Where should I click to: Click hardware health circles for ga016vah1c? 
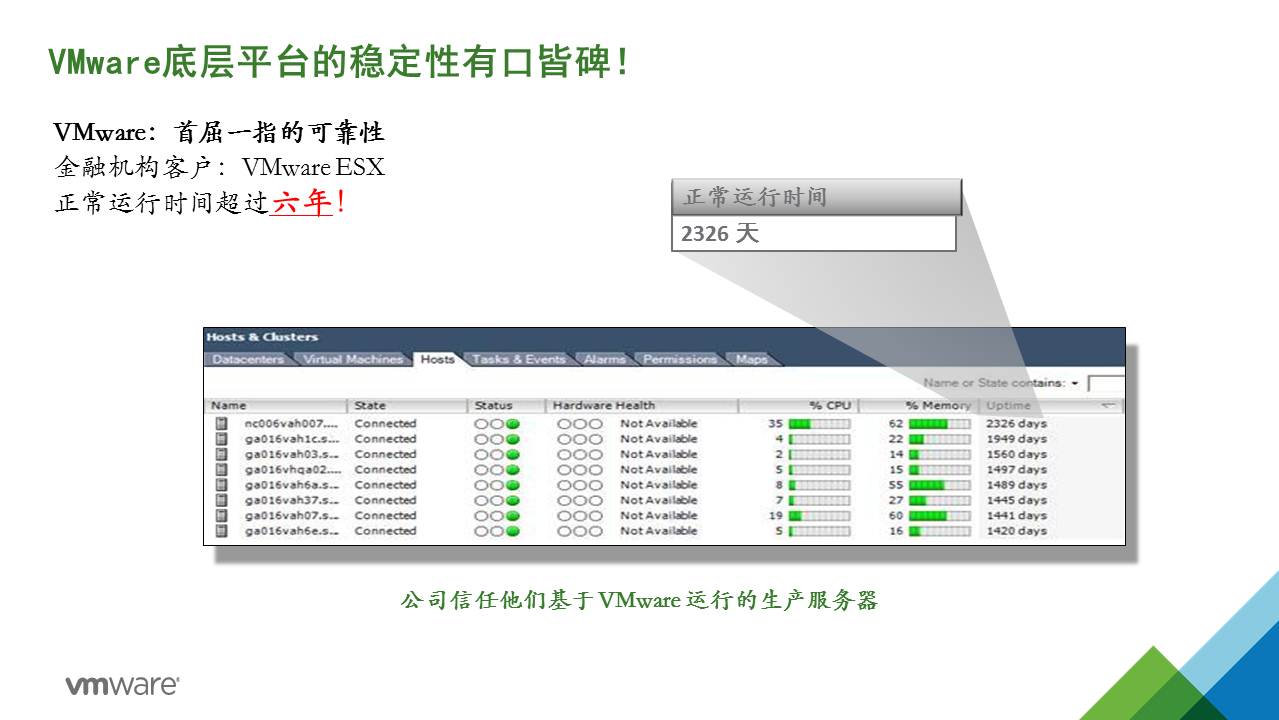[580, 439]
